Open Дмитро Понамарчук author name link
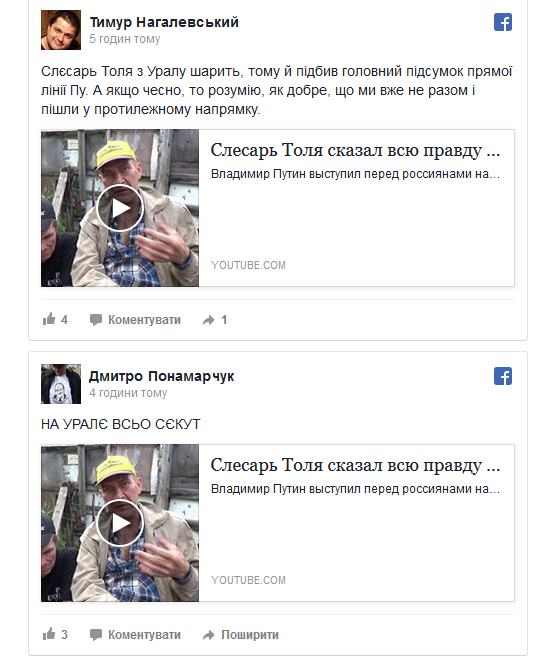The image size is (535, 662). (161, 376)
